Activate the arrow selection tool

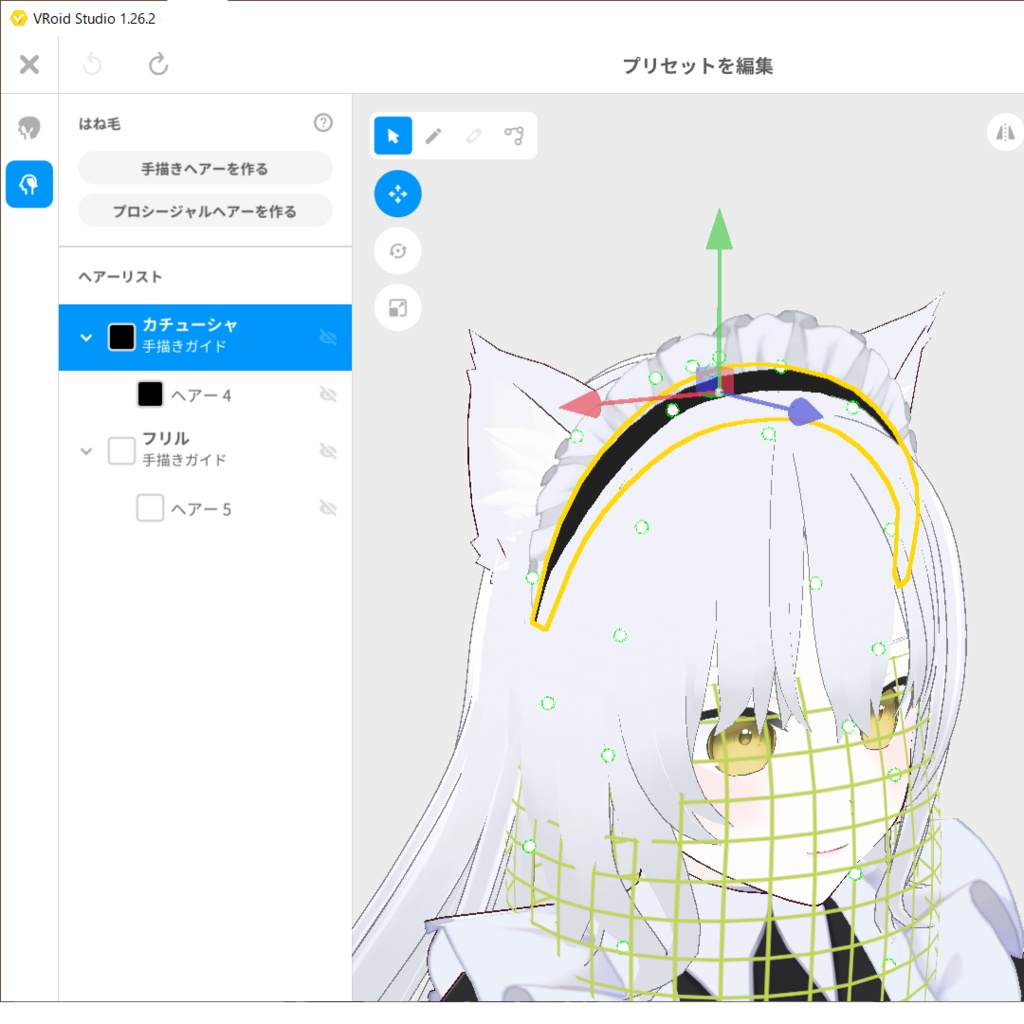(393, 135)
